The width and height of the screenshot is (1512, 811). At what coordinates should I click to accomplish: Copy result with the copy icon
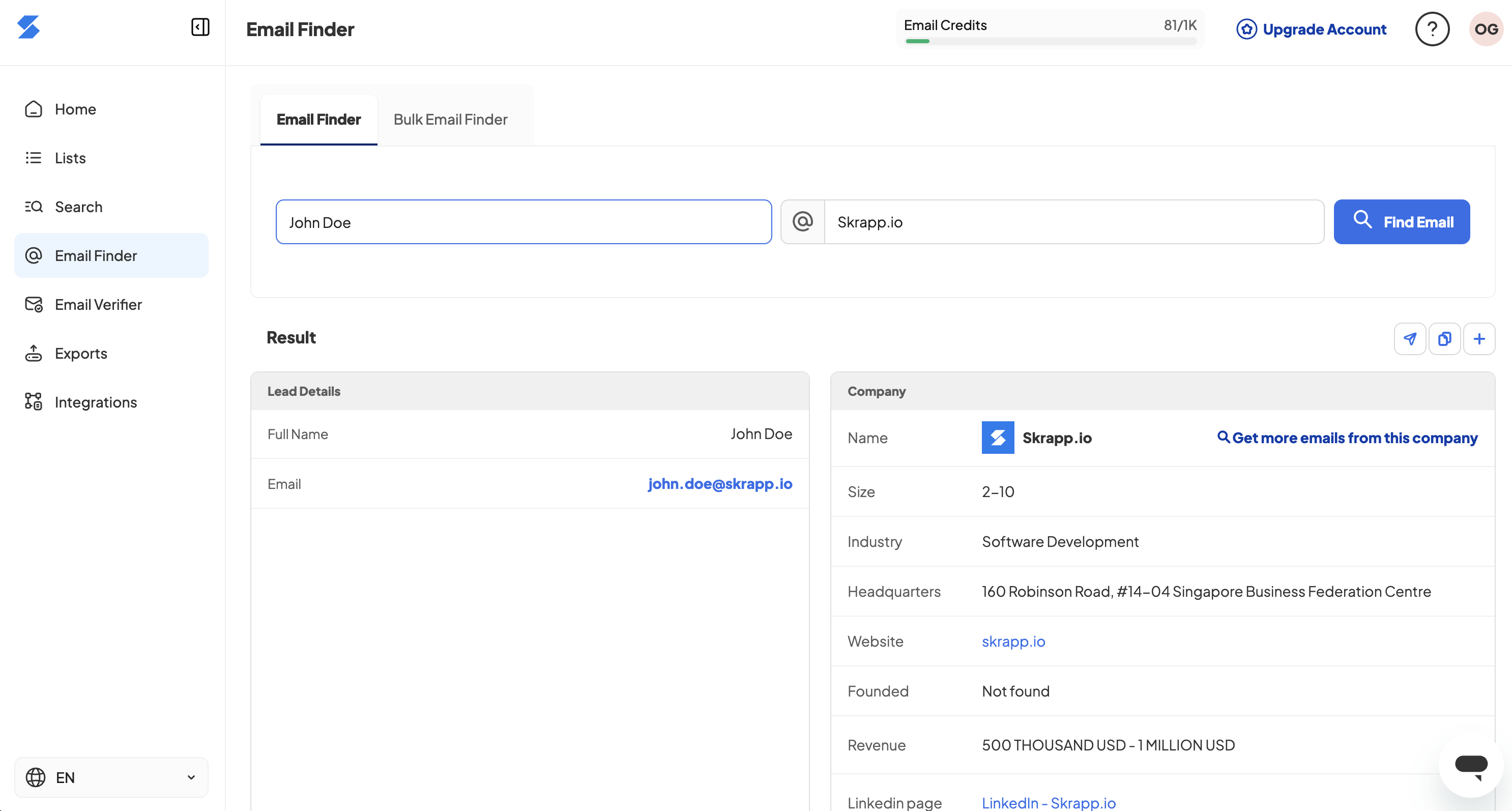(1444, 339)
